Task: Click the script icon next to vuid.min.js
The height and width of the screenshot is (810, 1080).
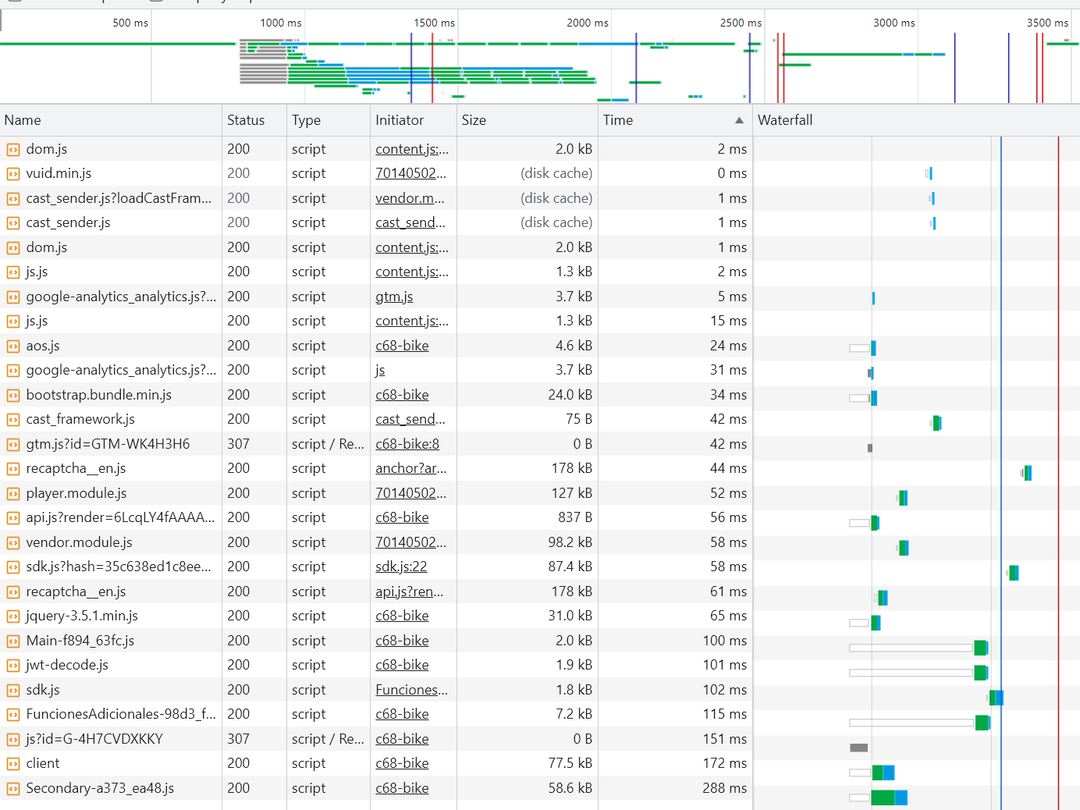Action: click(13, 174)
